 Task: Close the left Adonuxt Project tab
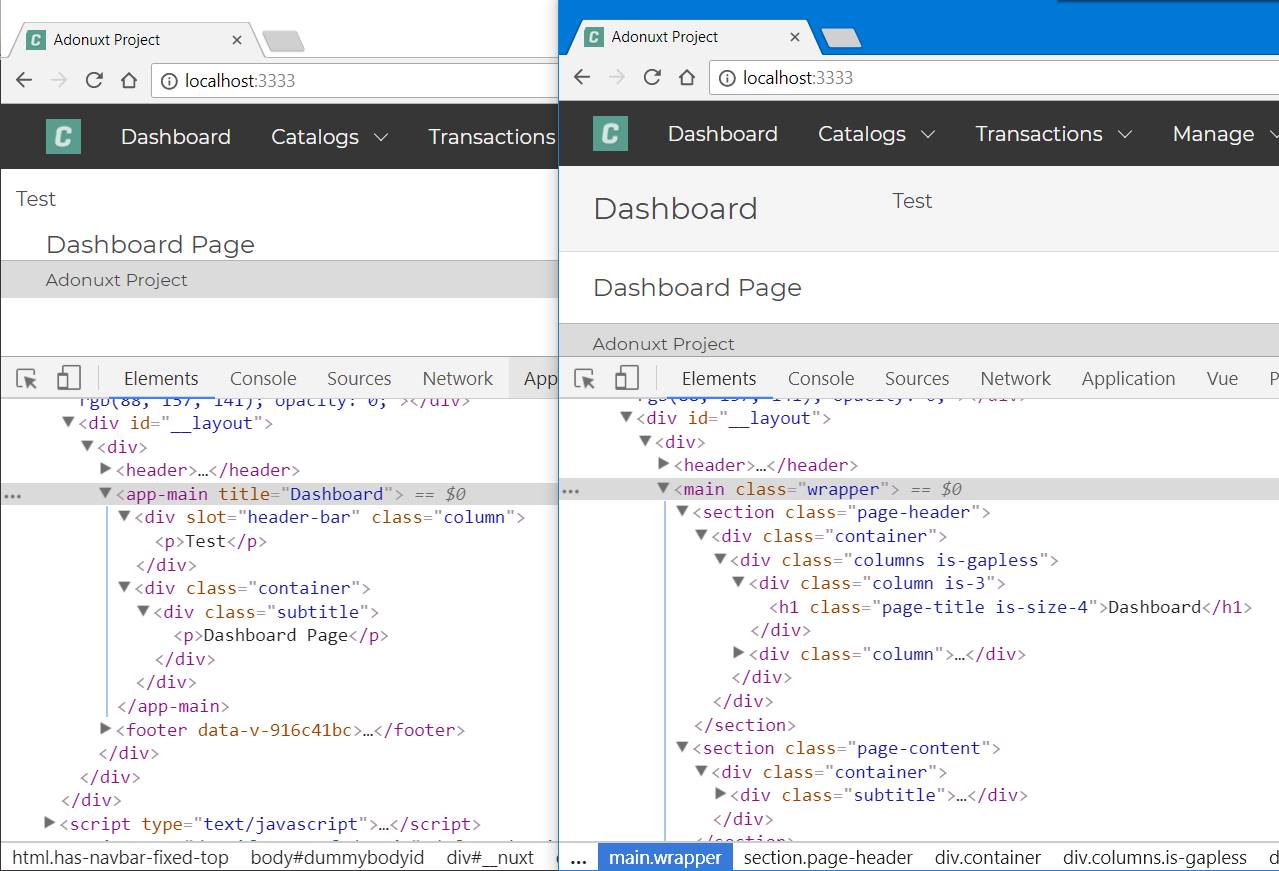[x=237, y=40]
